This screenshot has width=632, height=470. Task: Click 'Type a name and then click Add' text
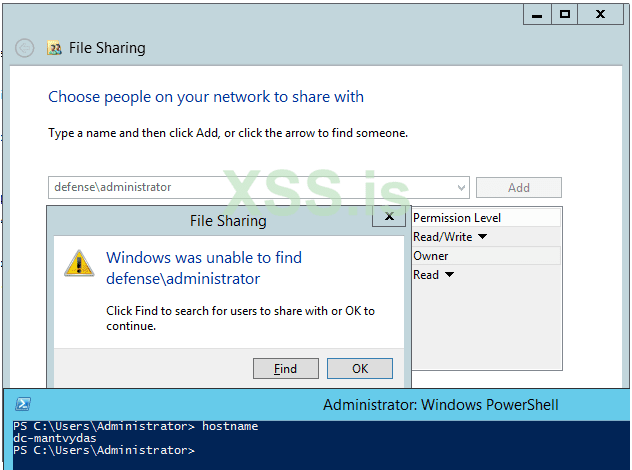pyautogui.click(x=228, y=133)
